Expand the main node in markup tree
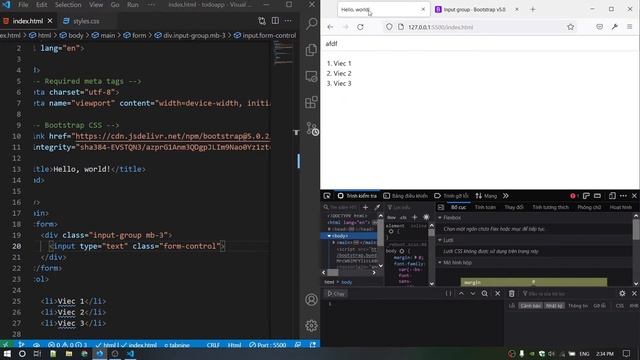 pyautogui.click(x=333, y=242)
